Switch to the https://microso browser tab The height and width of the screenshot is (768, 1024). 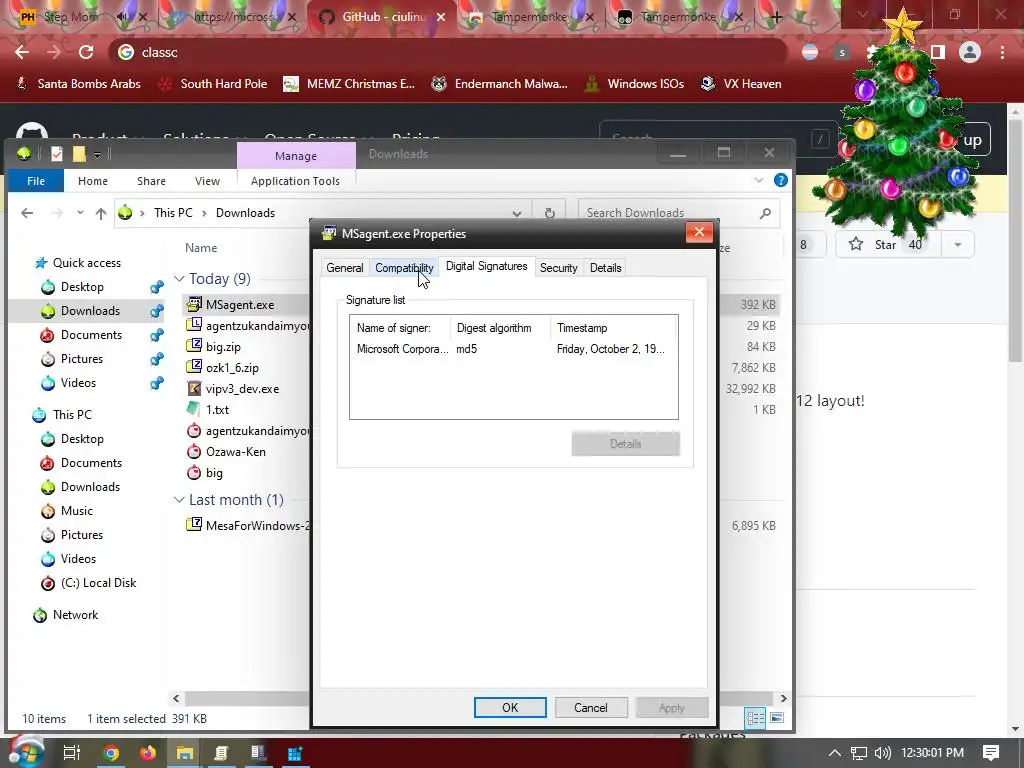click(x=233, y=17)
